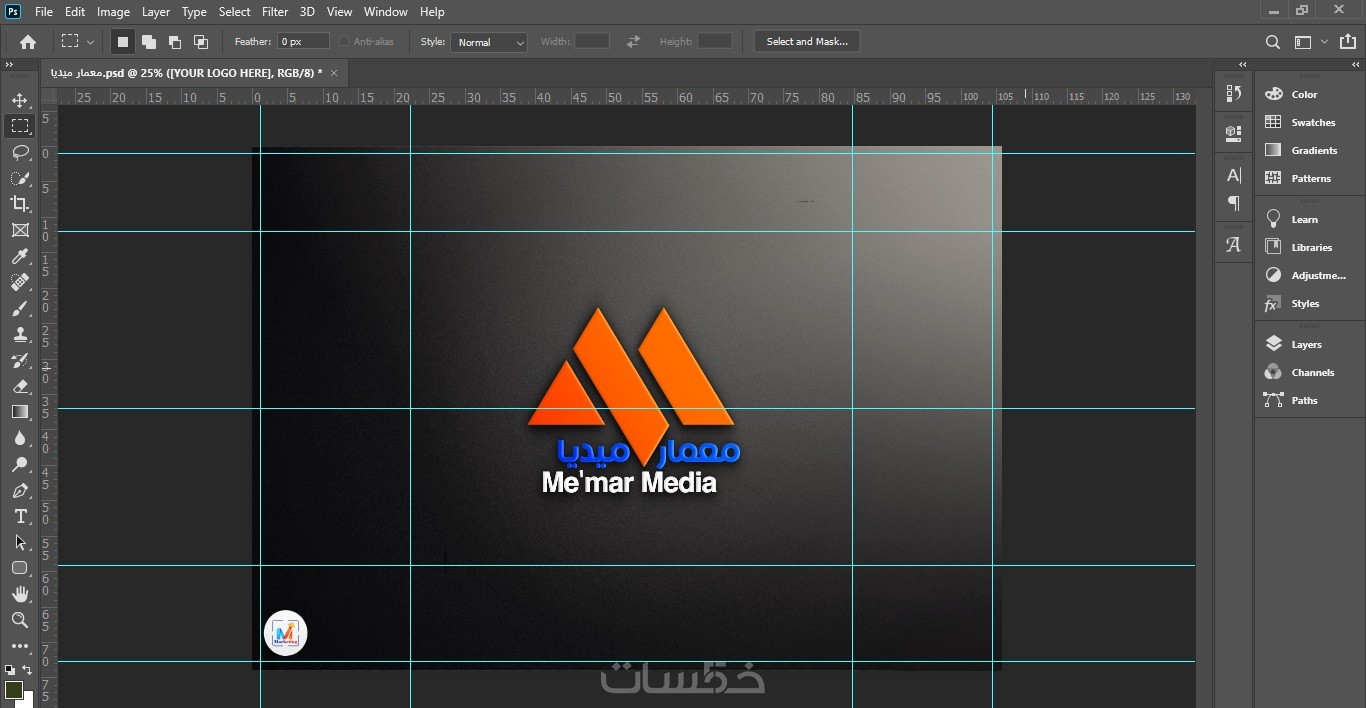This screenshot has width=1366, height=708.
Task: Toggle the Anti-alias checkbox
Action: (x=344, y=42)
